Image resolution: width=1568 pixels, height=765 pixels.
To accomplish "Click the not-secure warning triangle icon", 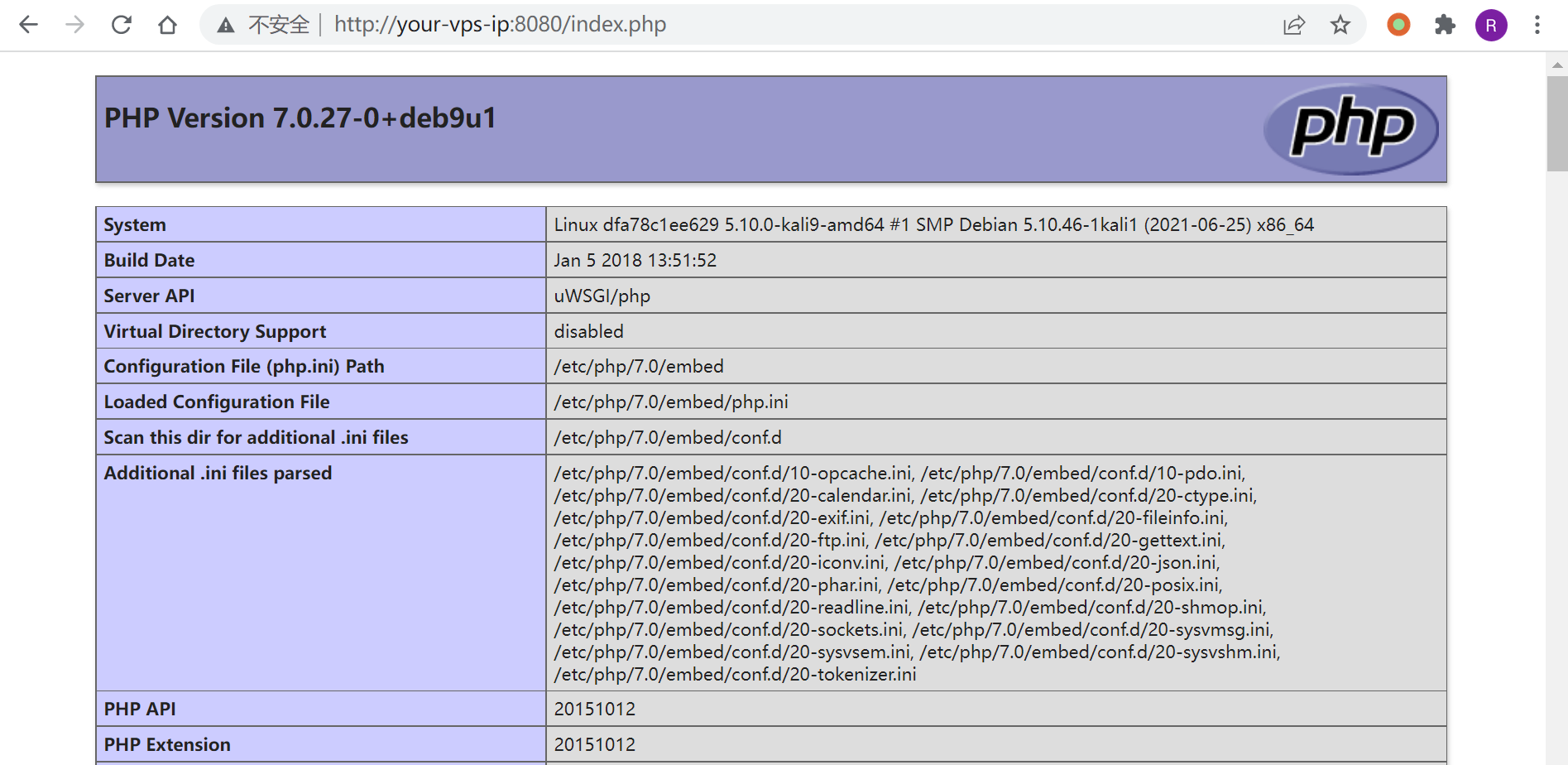I will pos(225,26).
